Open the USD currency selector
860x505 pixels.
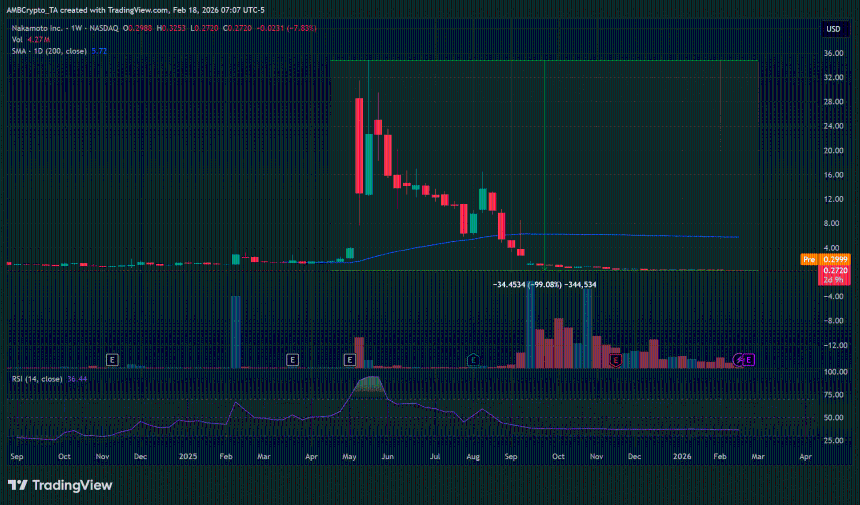click(833, 29)
